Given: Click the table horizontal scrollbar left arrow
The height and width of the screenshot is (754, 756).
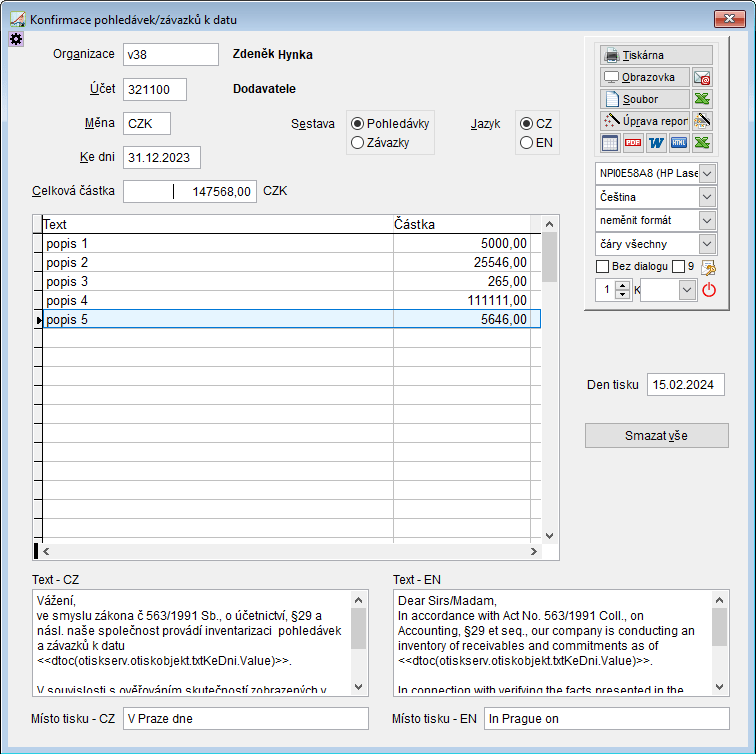Looking at the screenshot, I should tap(46, 552).
